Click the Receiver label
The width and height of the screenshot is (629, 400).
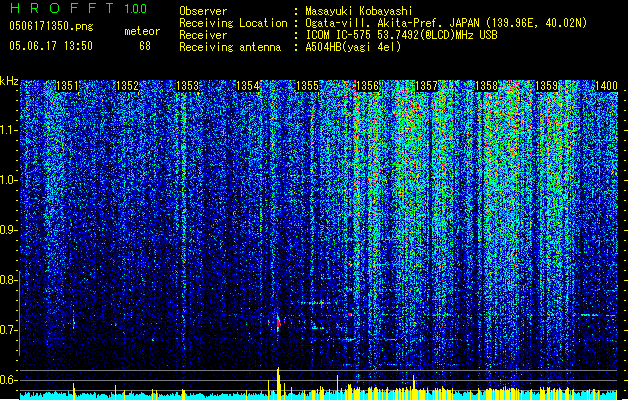[x=203, y=35]
